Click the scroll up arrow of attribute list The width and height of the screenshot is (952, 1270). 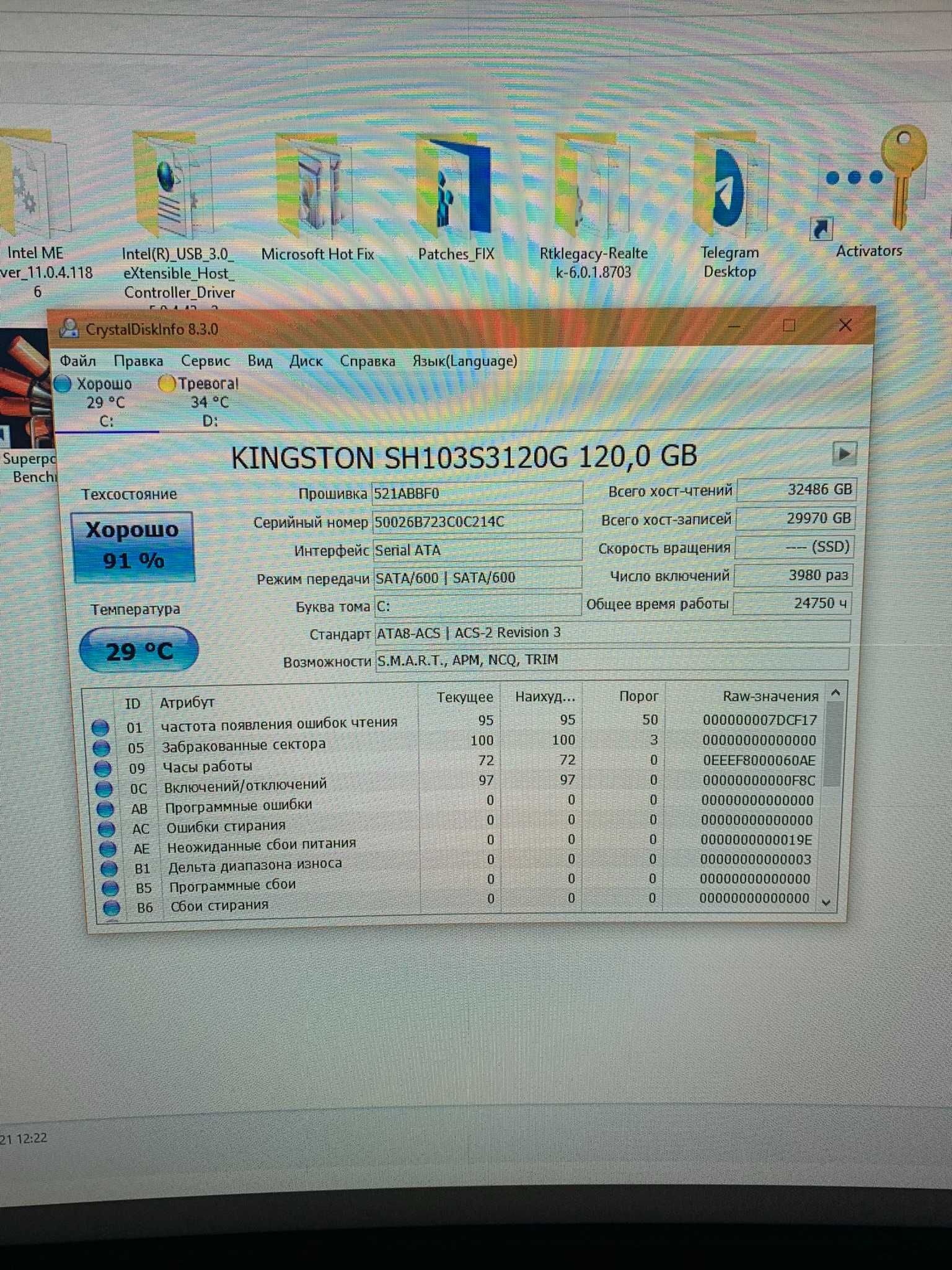tap(835, 693)
